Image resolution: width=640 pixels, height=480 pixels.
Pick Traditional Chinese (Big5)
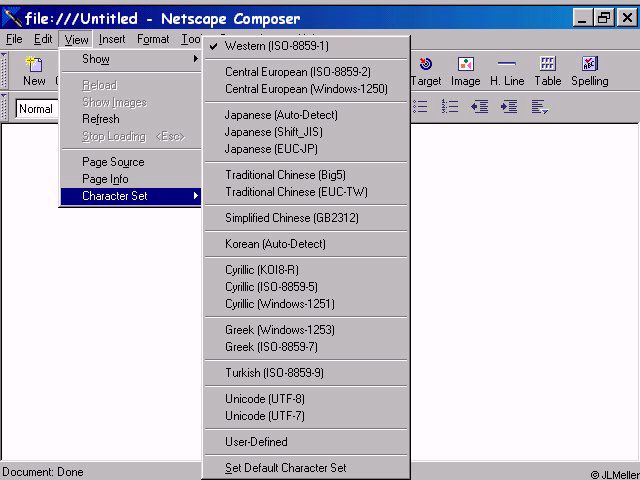click(x=306, y=175)
